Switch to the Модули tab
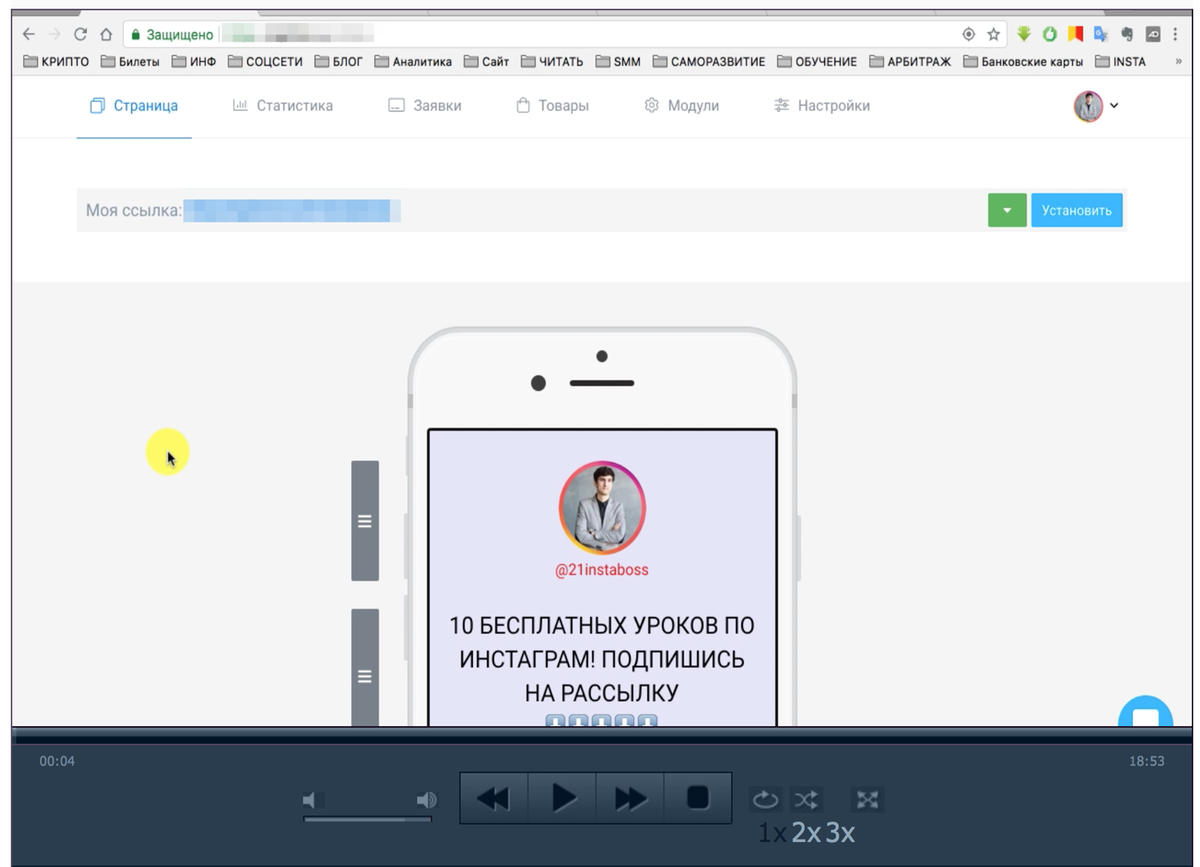 click(682, 105)
